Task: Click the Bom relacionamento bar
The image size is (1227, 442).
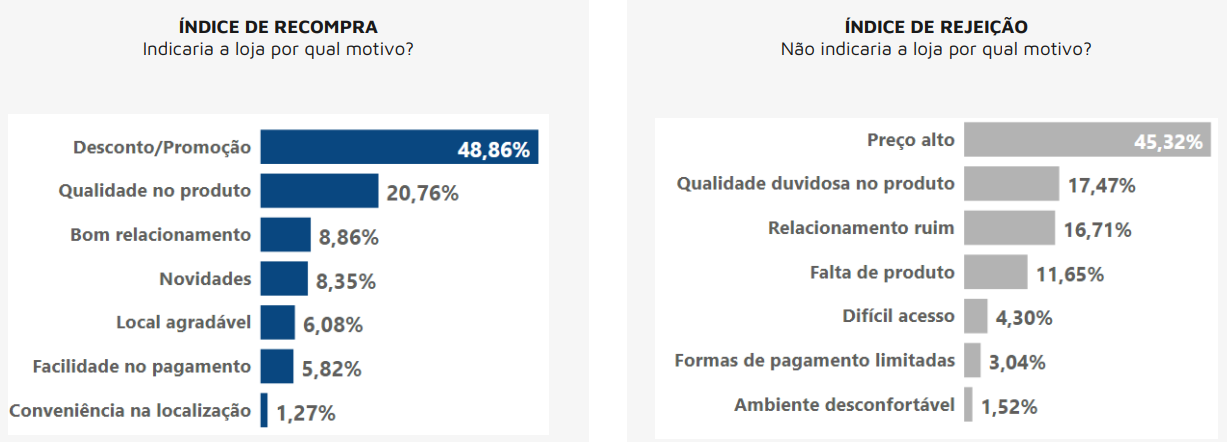Action: [286, 235]
